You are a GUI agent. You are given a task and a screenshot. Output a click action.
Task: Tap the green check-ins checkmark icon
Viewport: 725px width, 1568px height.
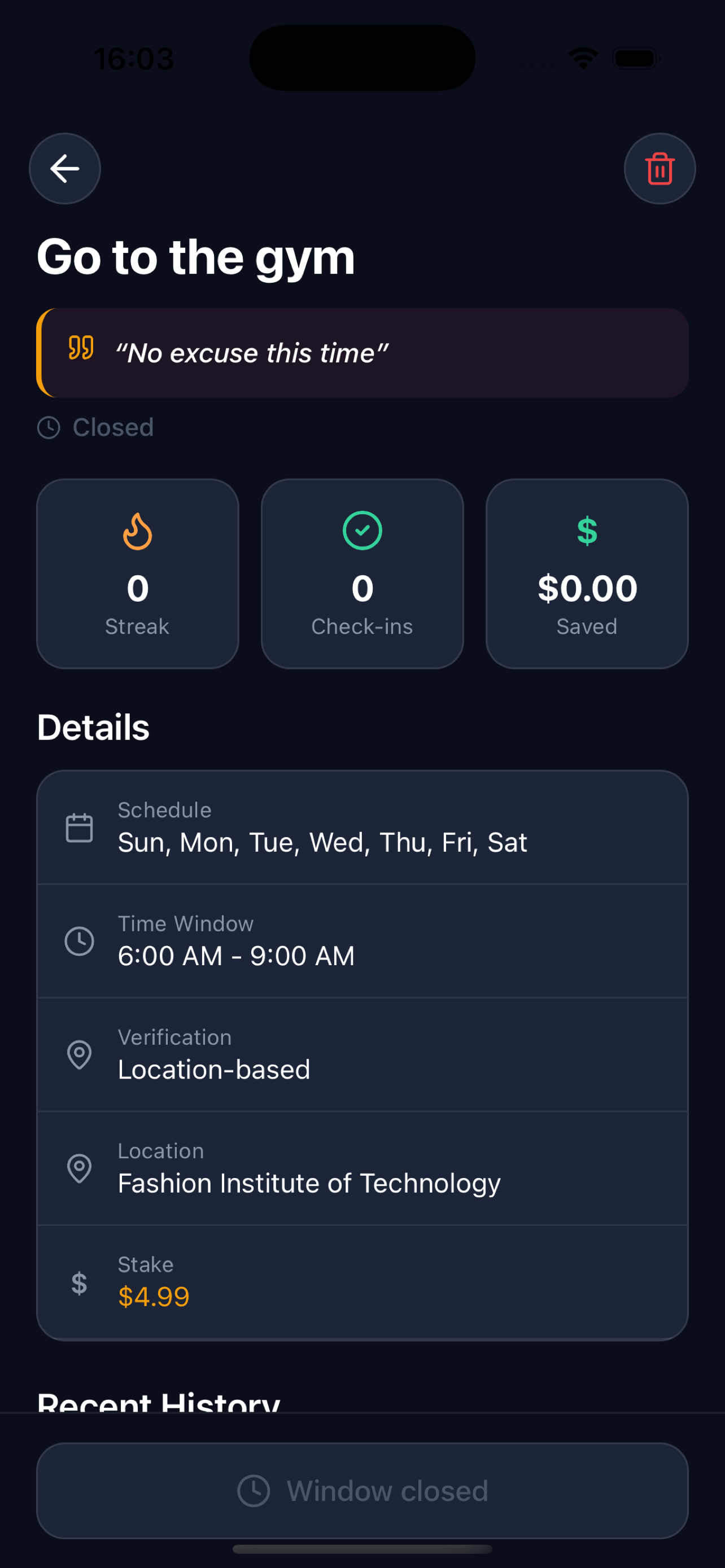click(x=362, y=531)
